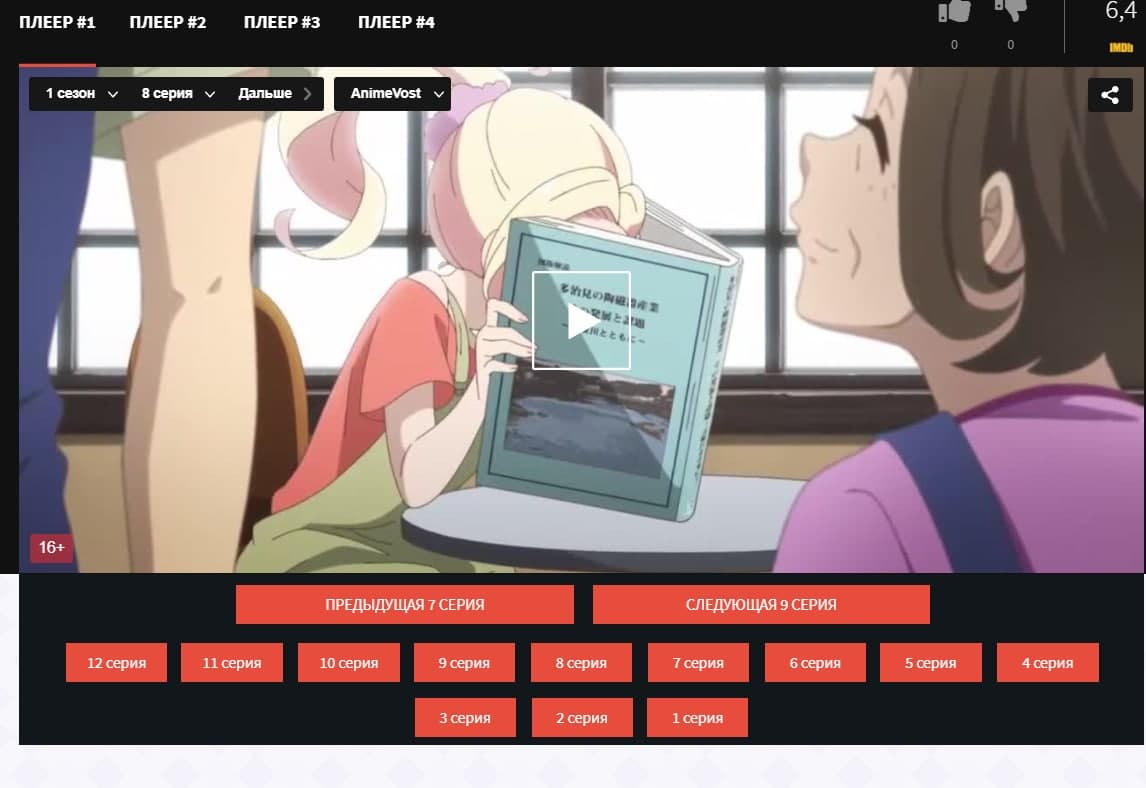The width and height of the screenshot is (1146, 788).
Task: Select the ПЛЕЕР #3 tab
Action: coord(282,22)
